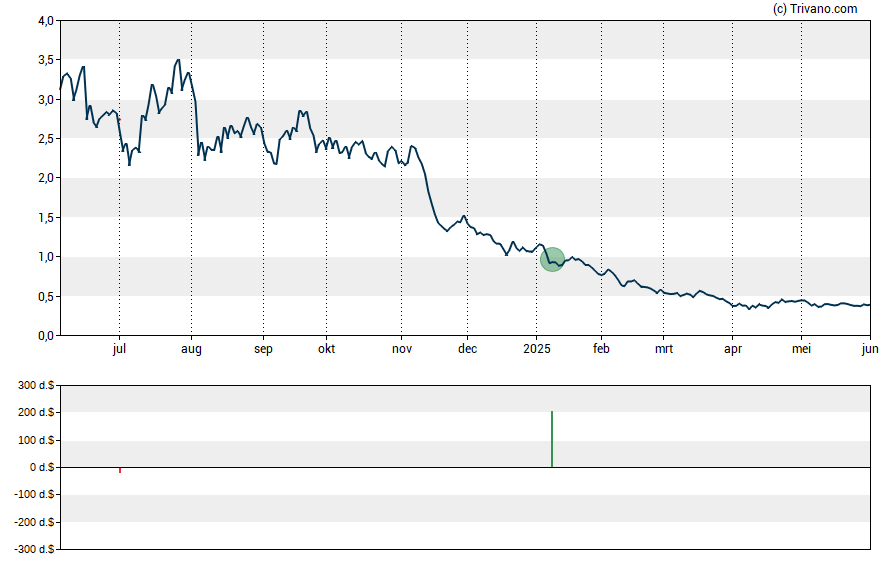The height and width of the screenshot is (565, 888).
Task: Click the '100 d.$' axis label
Action: [x=36, y=440]
